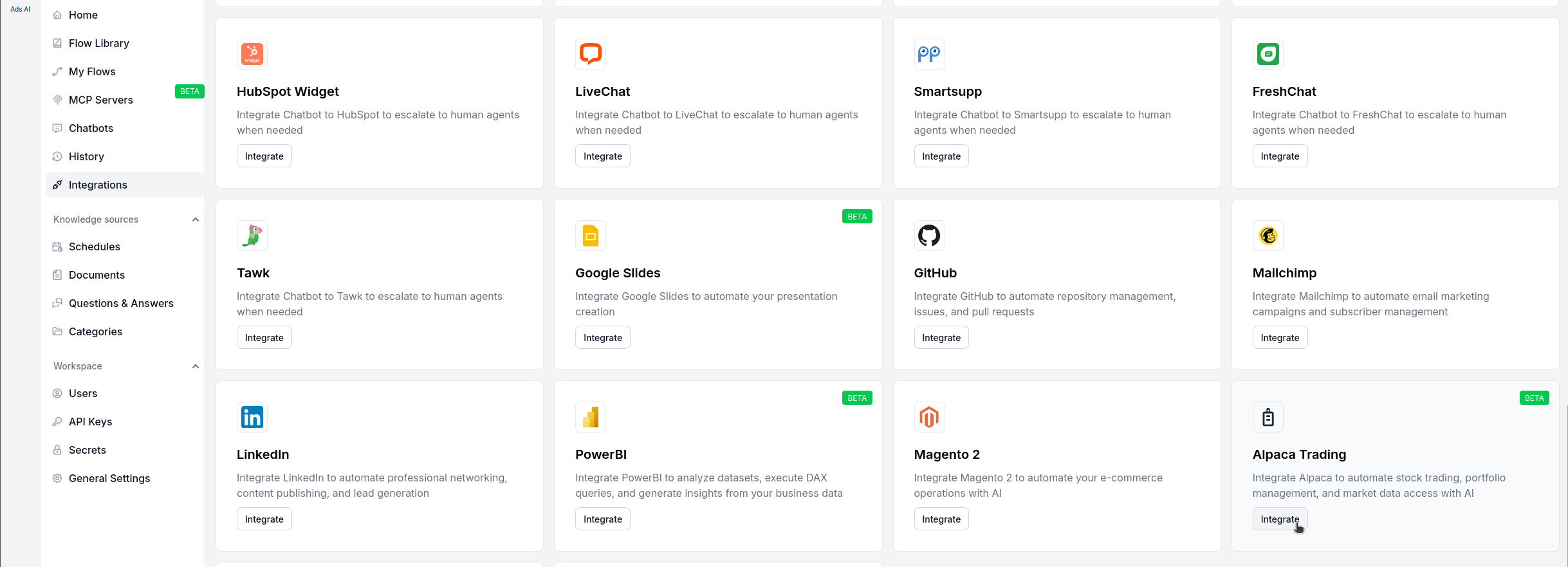Click the GitHub octocat icon
The width and height of the screenshot is (1568, 567).
coord(929,236)
